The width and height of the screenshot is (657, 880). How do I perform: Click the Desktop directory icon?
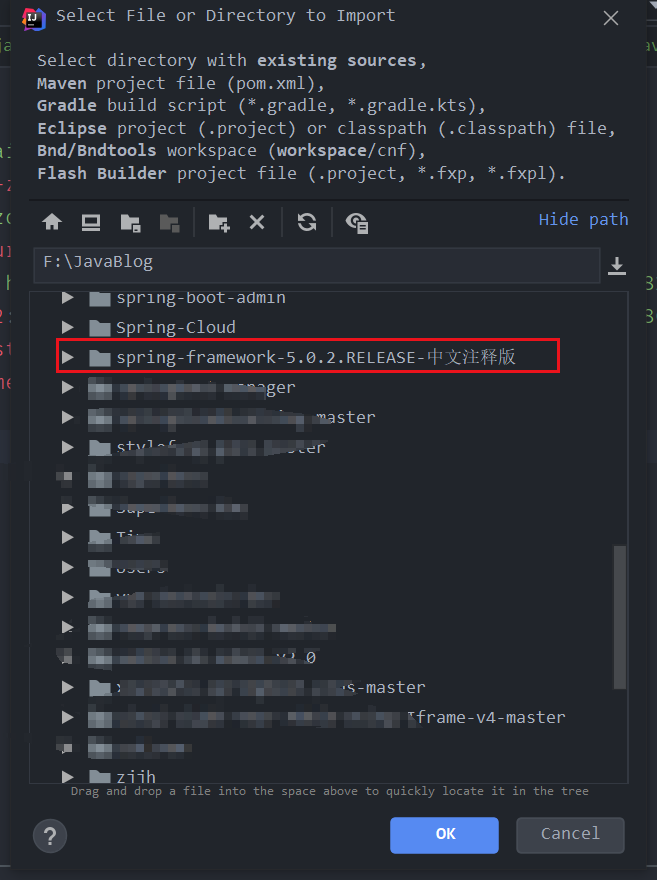tap(91, 223)
